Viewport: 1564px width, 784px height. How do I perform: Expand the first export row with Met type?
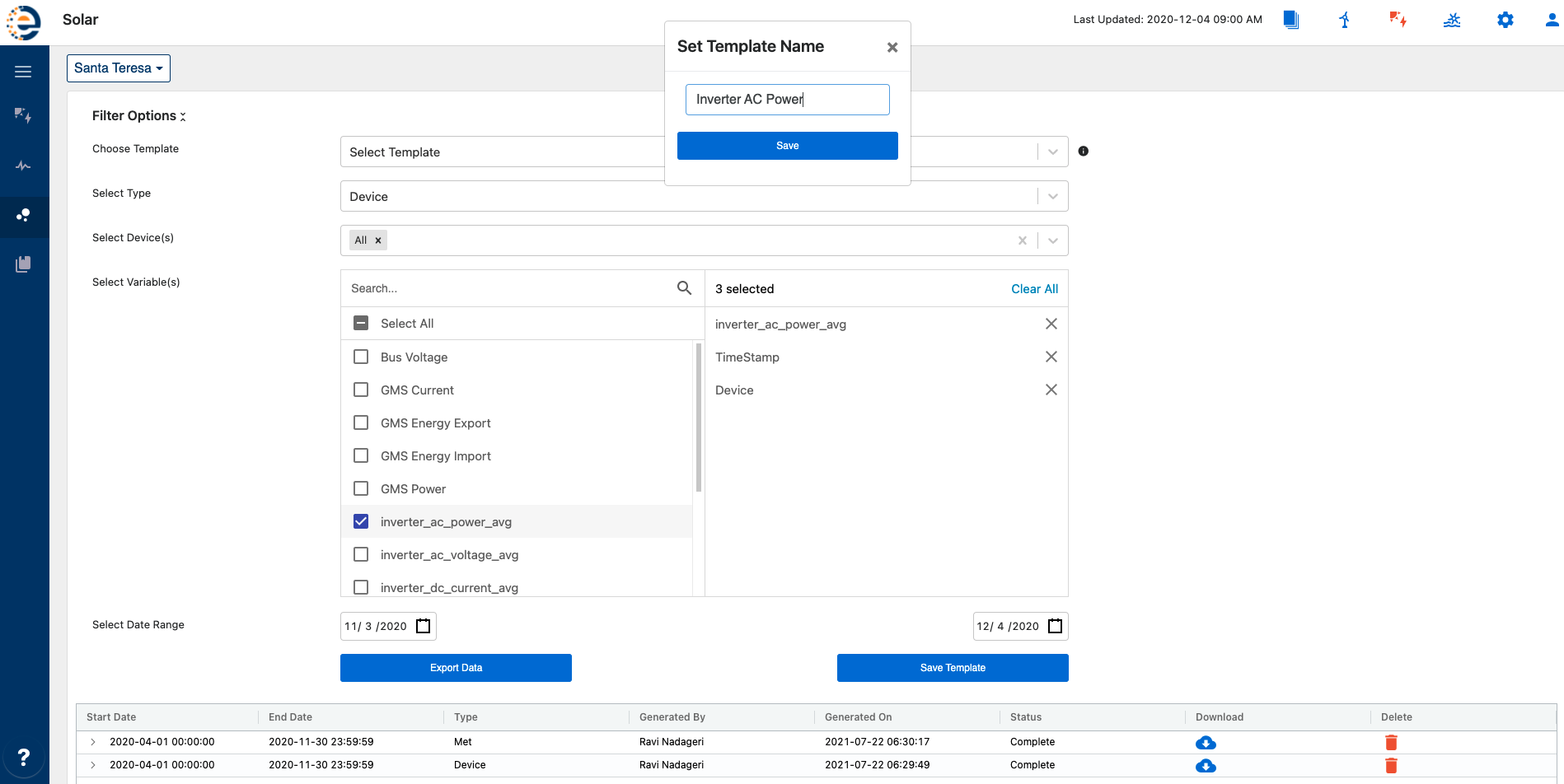point(93,742)
